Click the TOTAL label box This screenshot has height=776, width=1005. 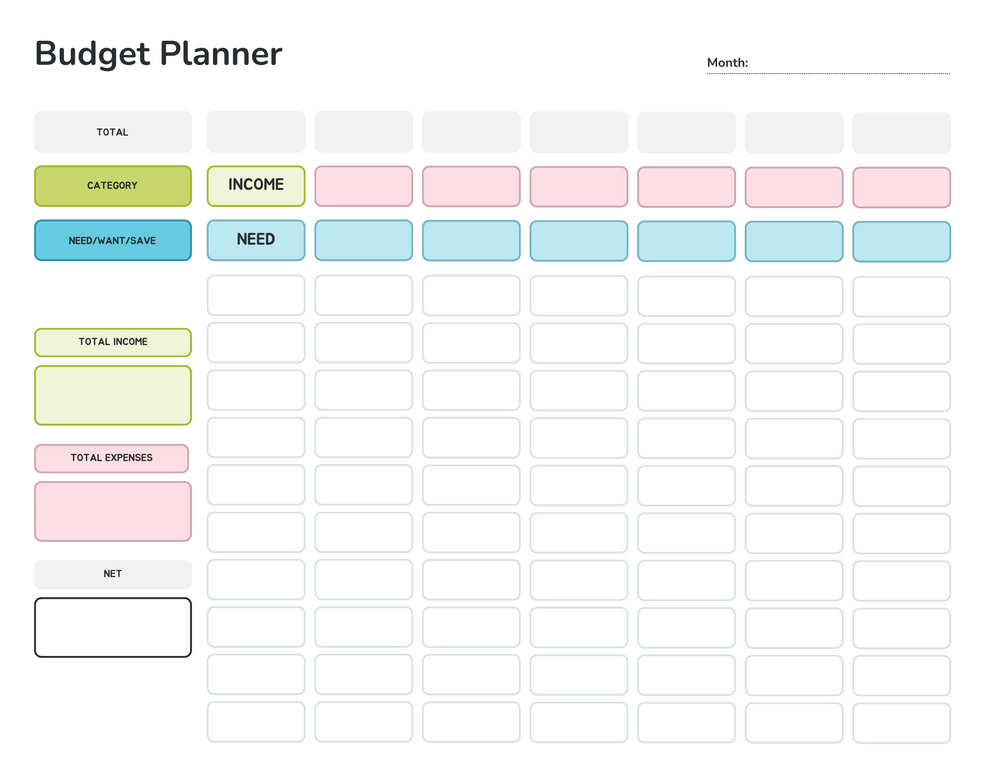[113, 132]
